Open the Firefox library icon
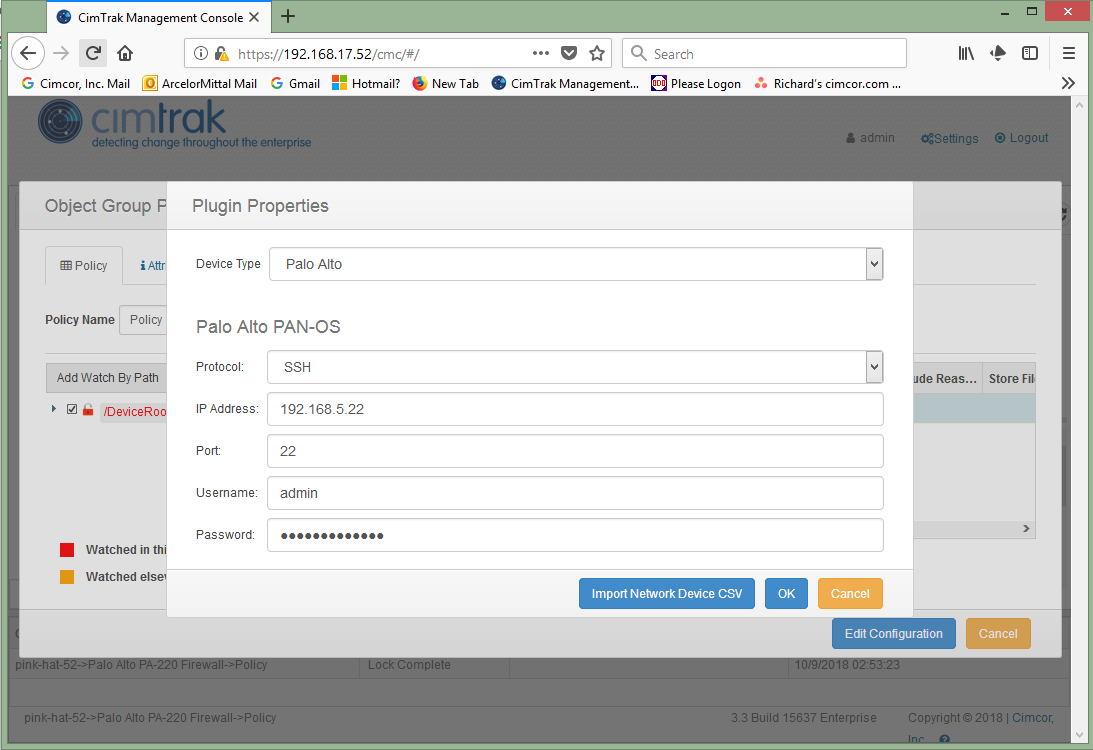 966,53
